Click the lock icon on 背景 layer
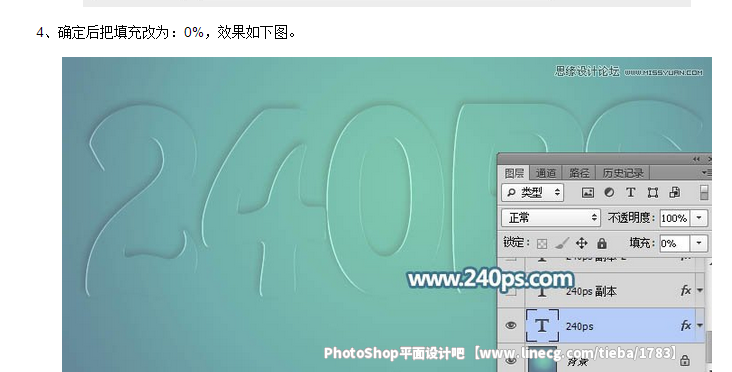Screen dimensions: 732x372 (x=685, y=360)
